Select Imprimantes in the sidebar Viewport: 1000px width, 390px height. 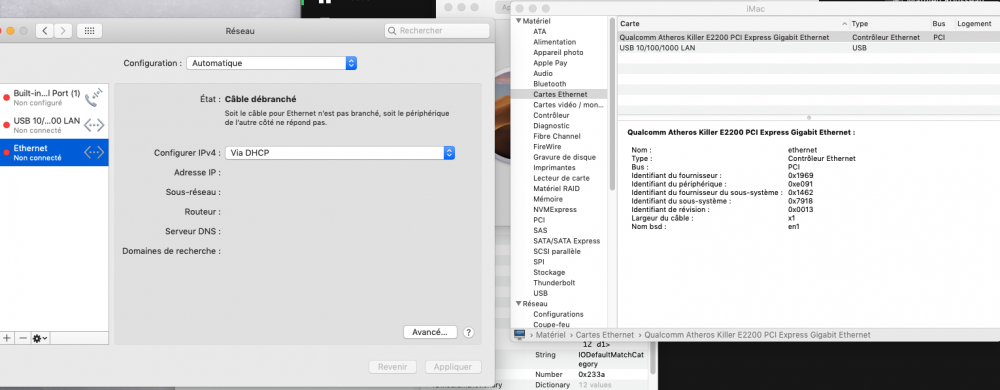coord(554,168)
